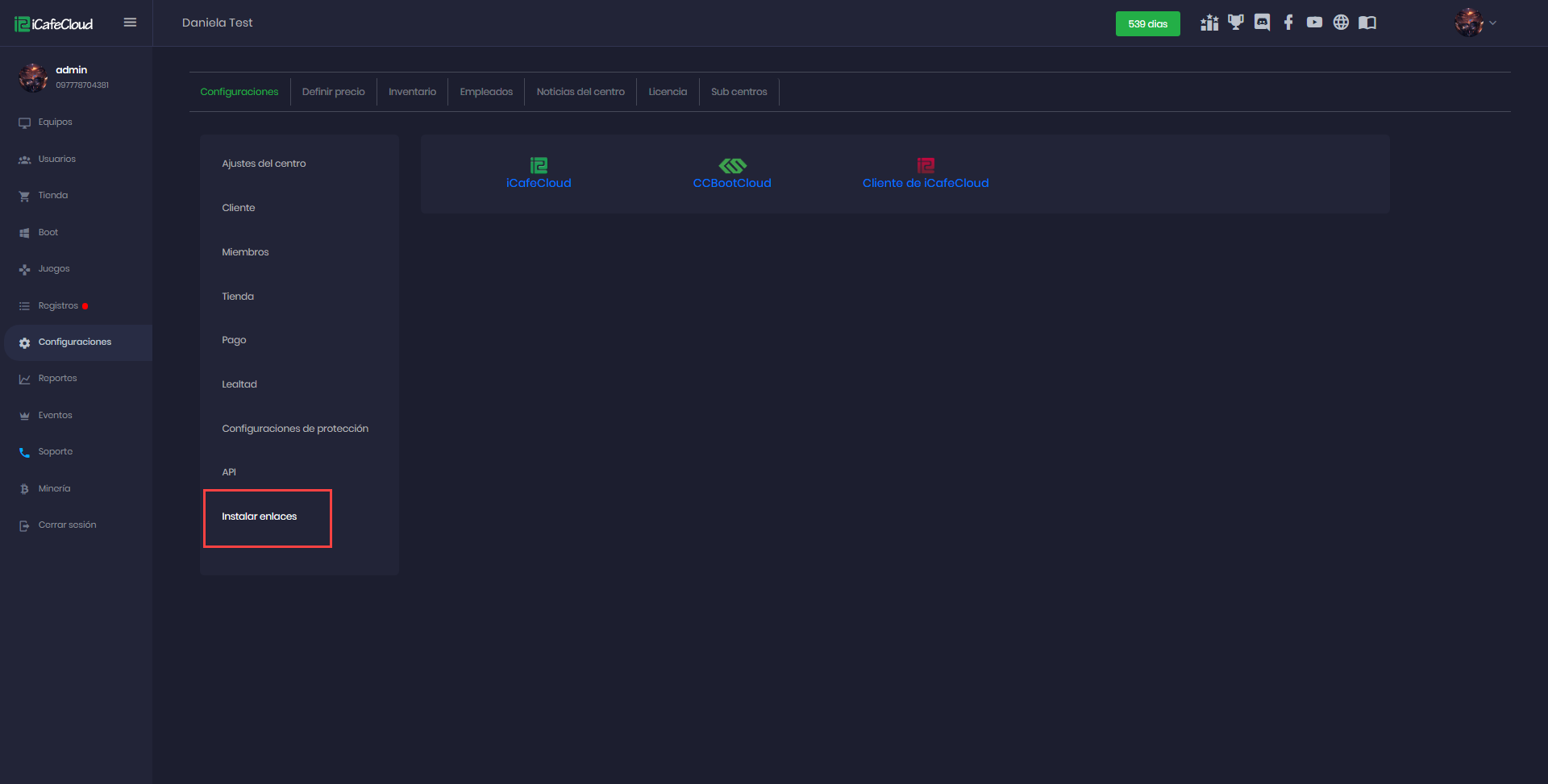This screenshot has width=1548, height=784.
Task: Click the admin avatar in sidebar
Action: (x=33, y=77)
